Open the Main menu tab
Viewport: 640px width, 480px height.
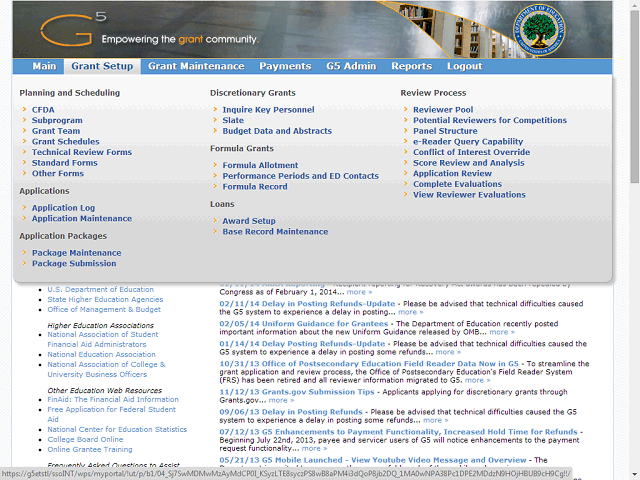click(x=44, y=66)
